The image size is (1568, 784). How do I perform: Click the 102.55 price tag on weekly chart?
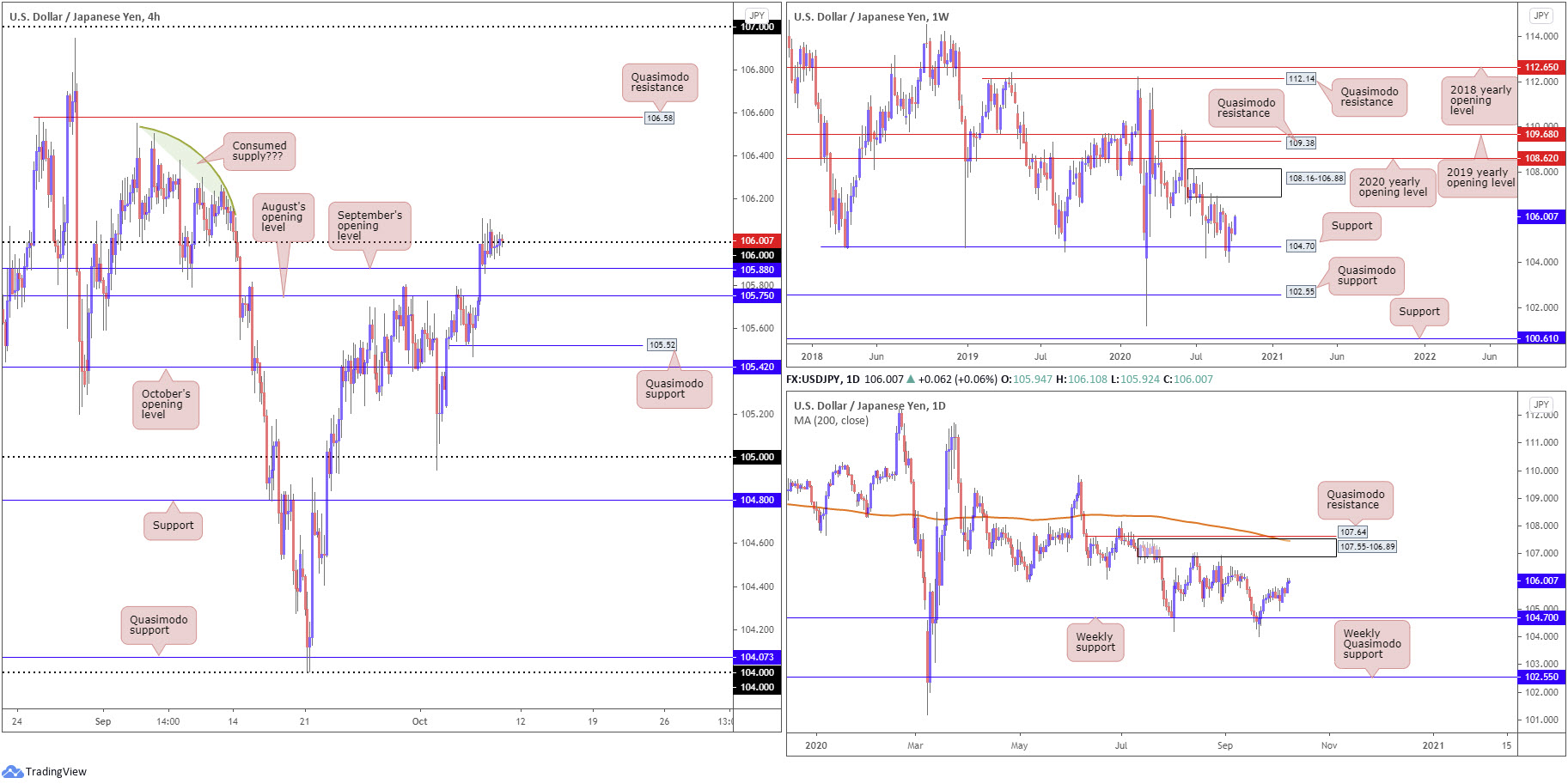tap(1301, 292)
